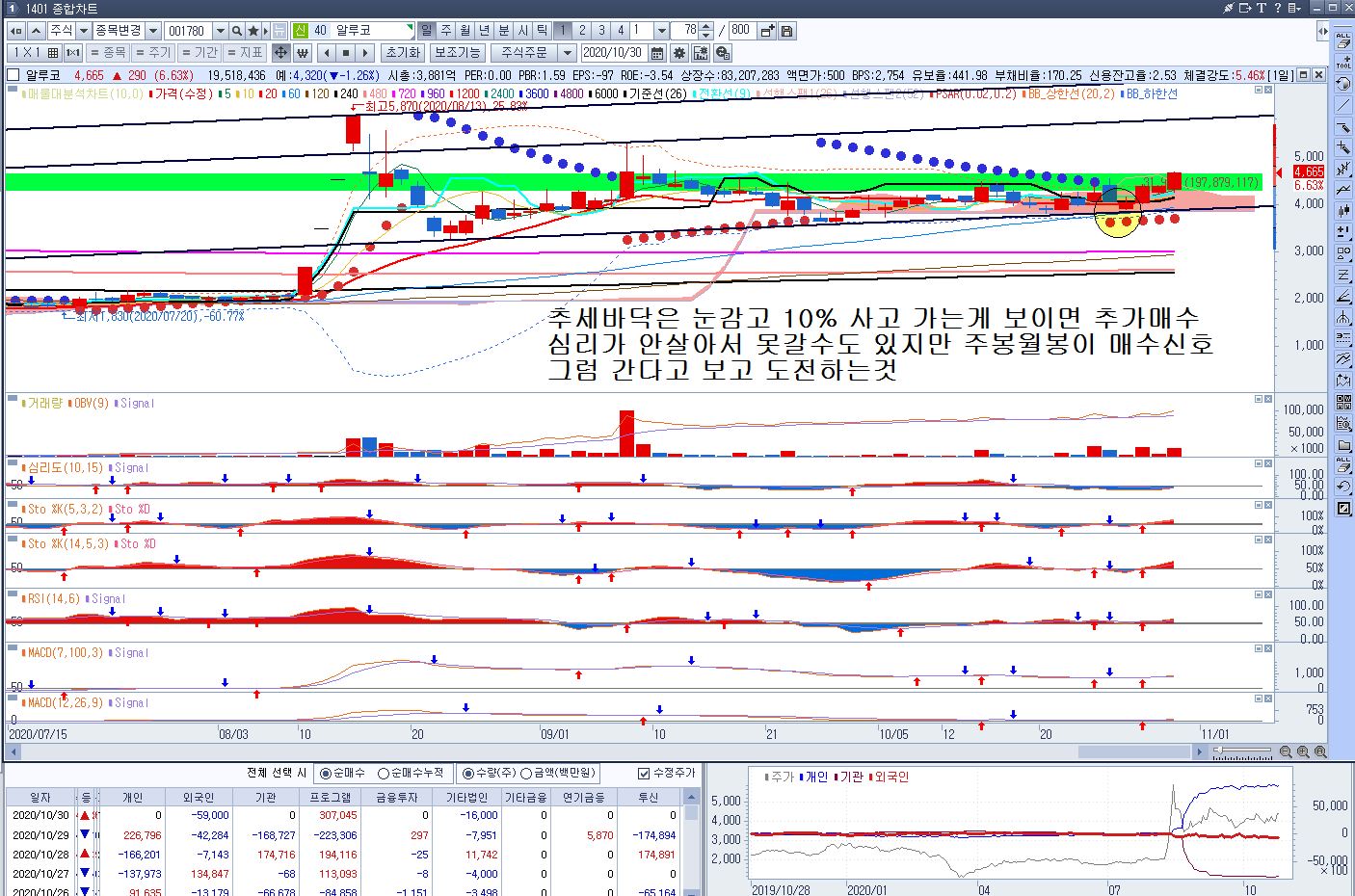Click the 보조기능 button
The height and width of the screenshot is (896, 1355).
click(x=457, y=53)
